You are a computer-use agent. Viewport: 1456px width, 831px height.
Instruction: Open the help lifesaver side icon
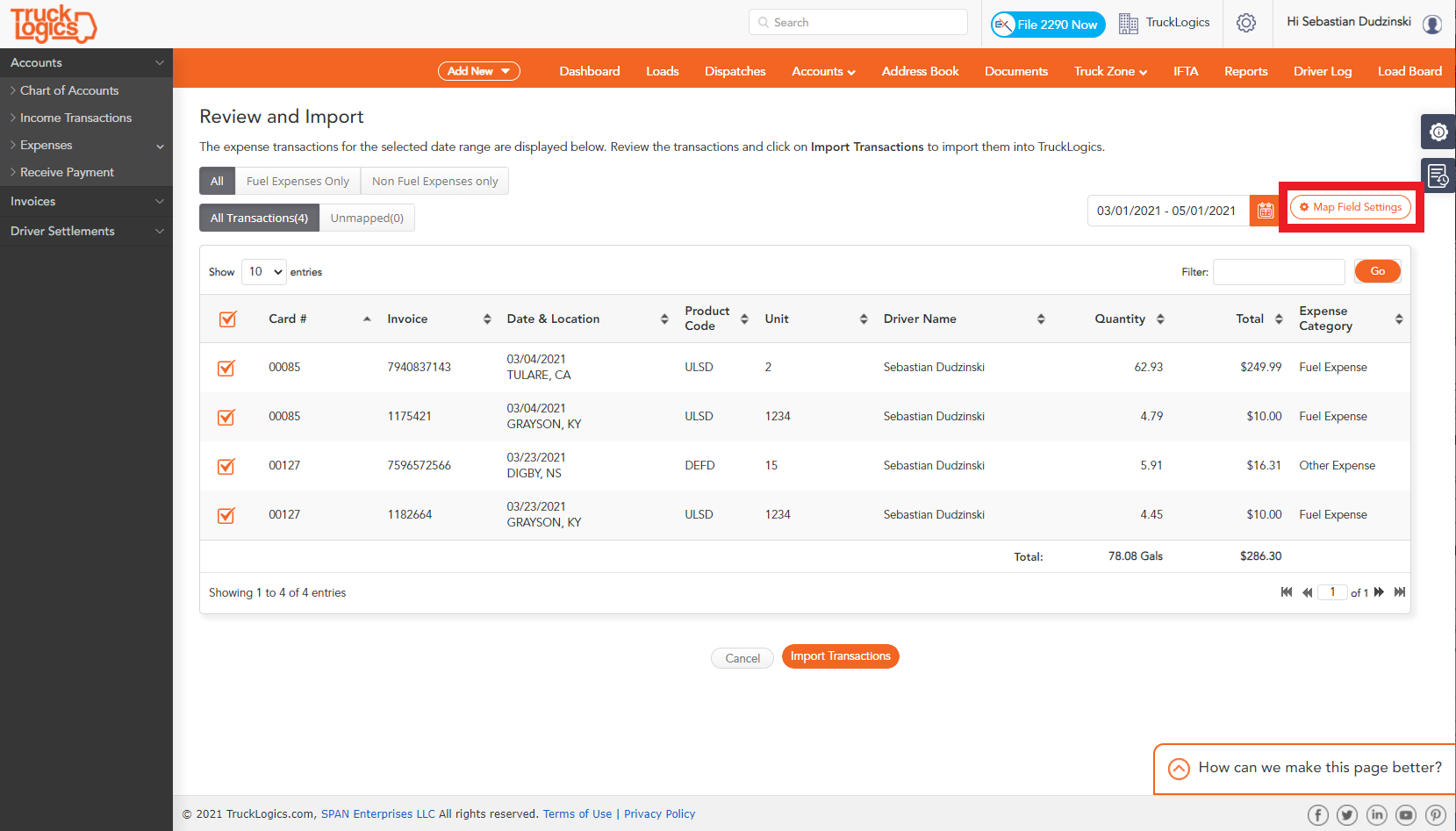point(1438,132)
